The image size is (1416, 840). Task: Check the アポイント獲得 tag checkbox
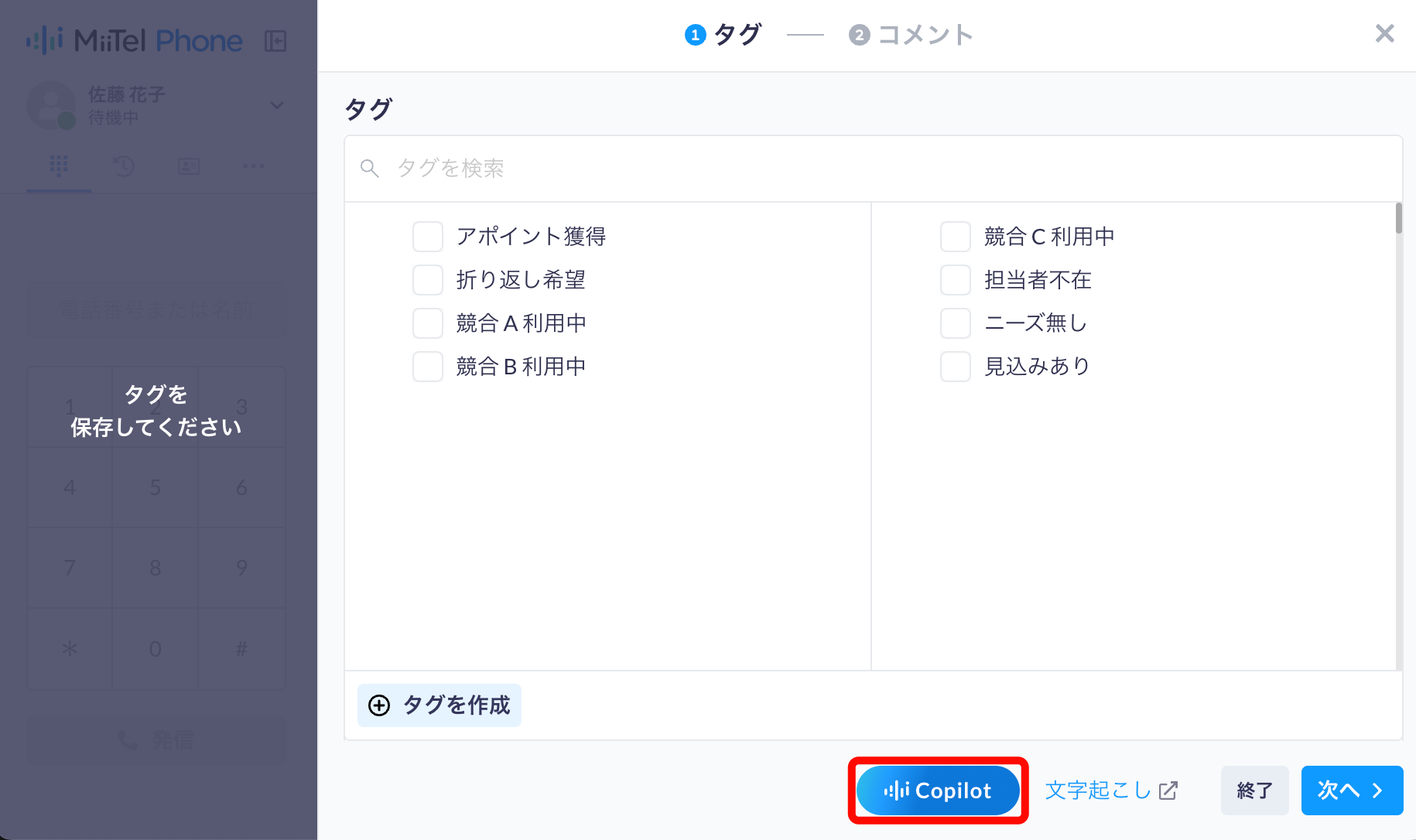tap(428, 237)
